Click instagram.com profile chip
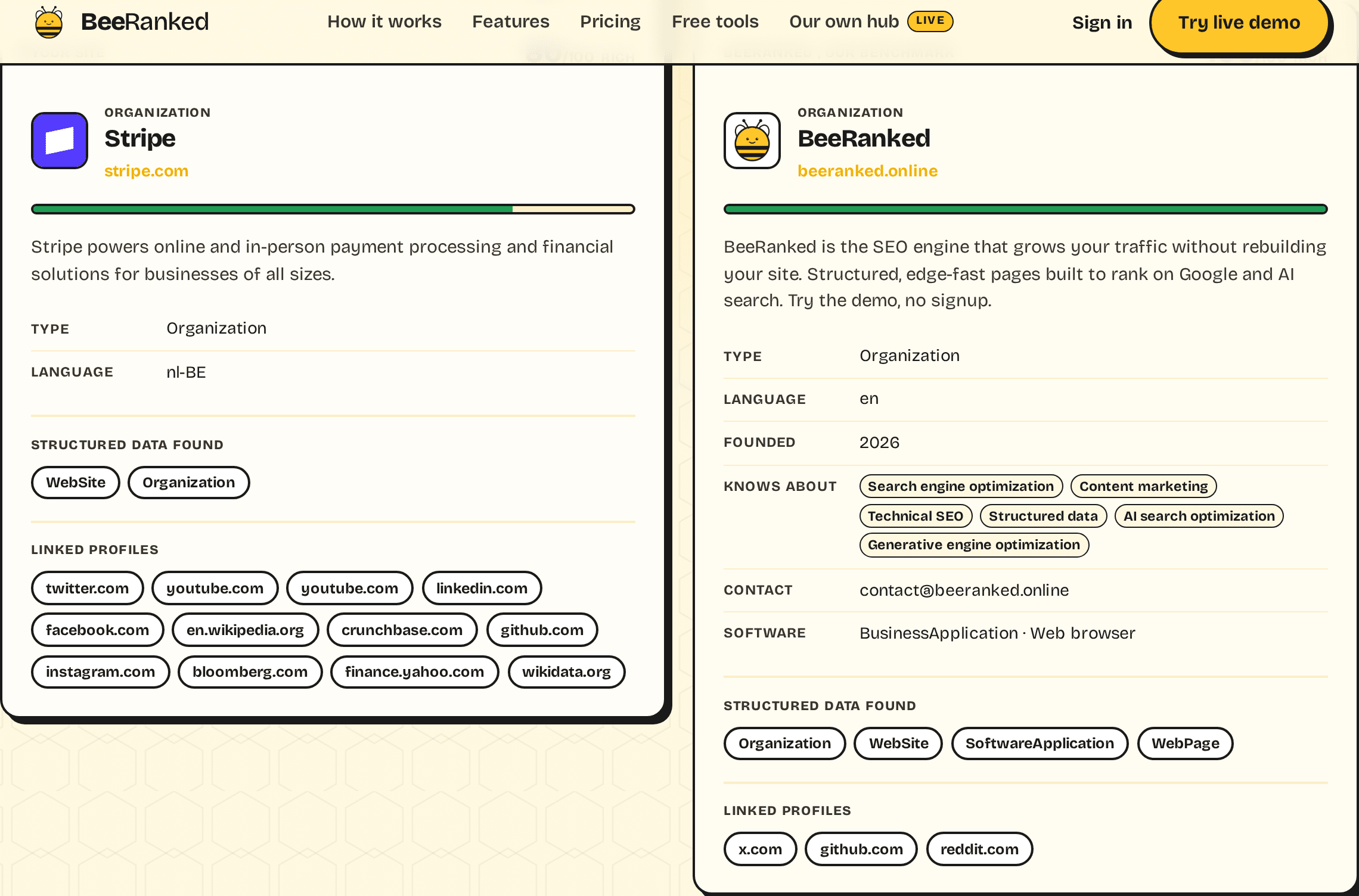The width and height of the screenshot is (1359, 896). 101,672
